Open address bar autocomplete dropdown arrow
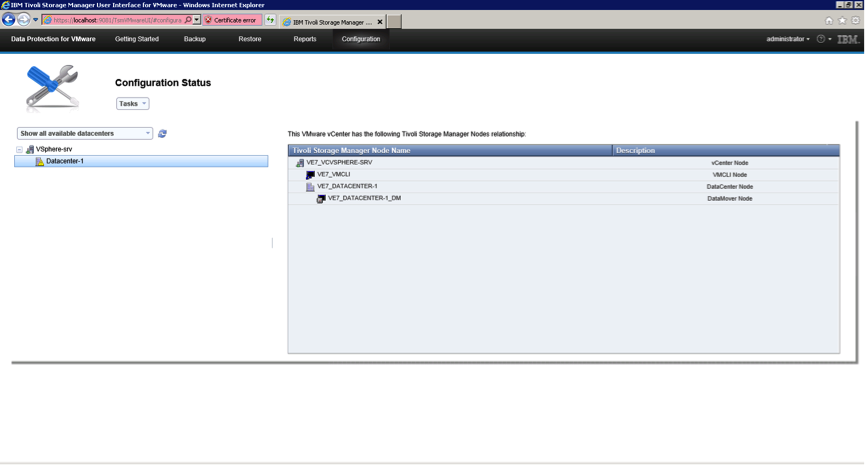The height and width of the screenshot is (465, 865). (x=196, y=20)
